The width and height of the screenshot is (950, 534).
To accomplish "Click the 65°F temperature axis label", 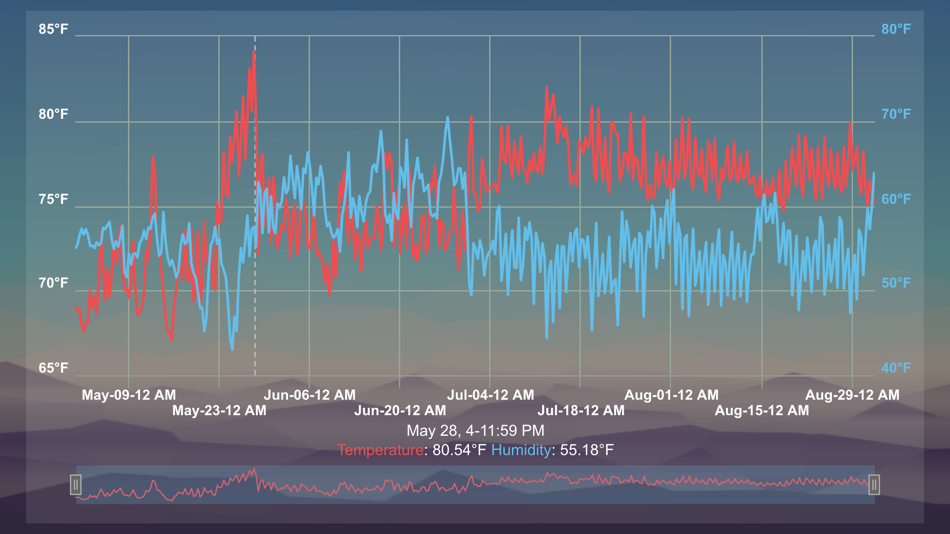I will coord(53,368).
